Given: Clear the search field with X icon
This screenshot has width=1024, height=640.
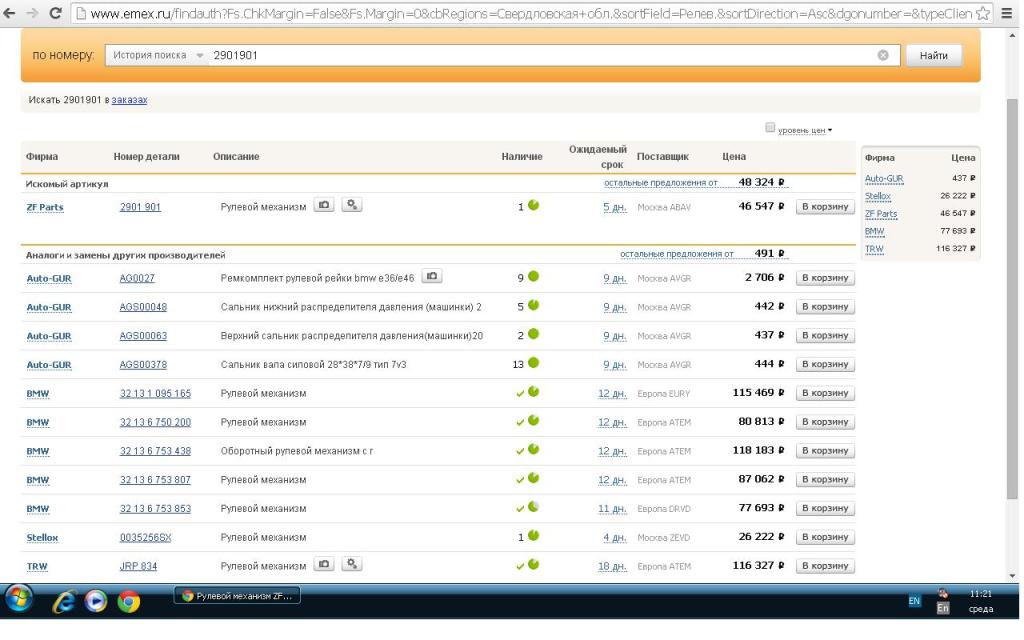Looking at the screenshot, I should coord(883,56).
